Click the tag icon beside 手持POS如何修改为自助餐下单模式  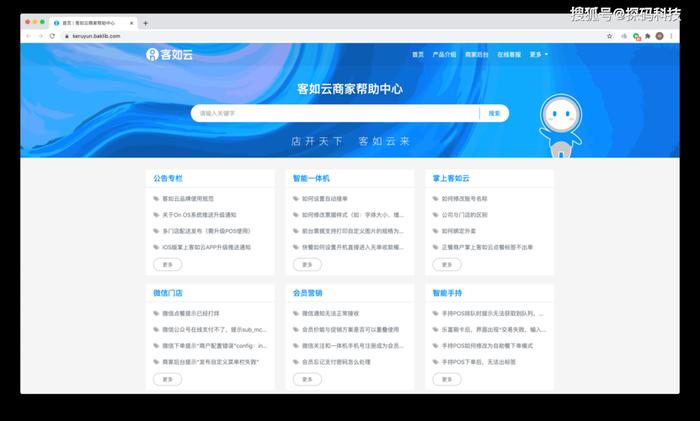pos(435,346)
